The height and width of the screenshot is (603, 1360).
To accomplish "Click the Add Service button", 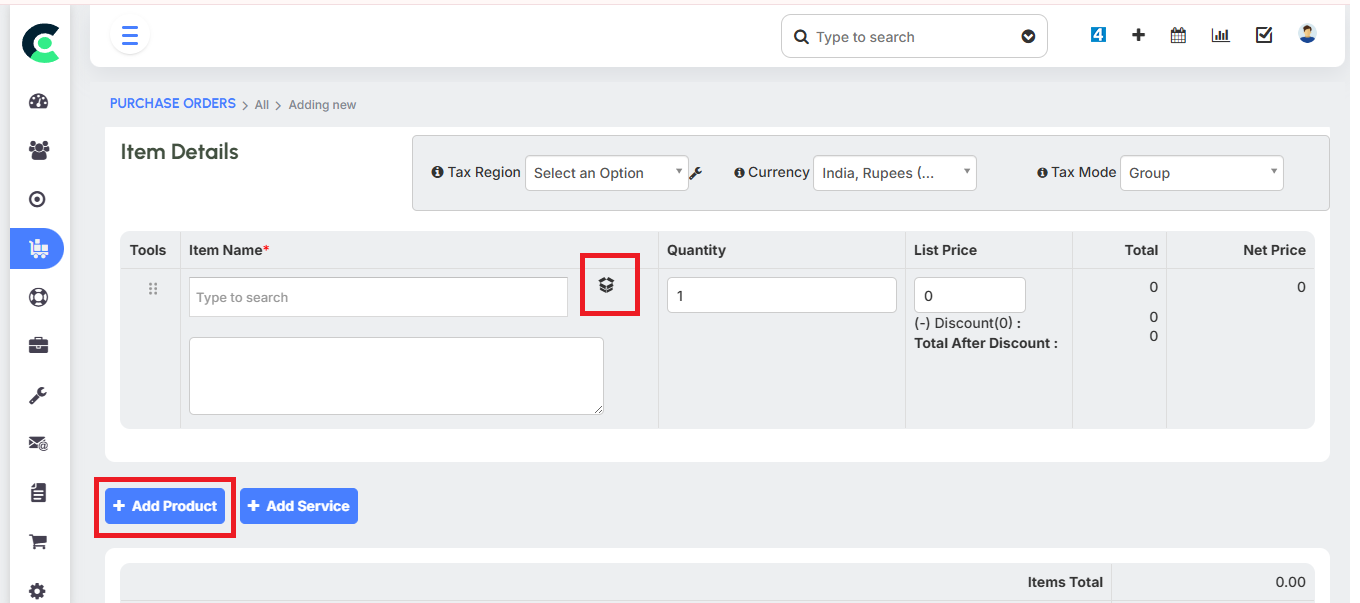I will (x=298, y=505).
